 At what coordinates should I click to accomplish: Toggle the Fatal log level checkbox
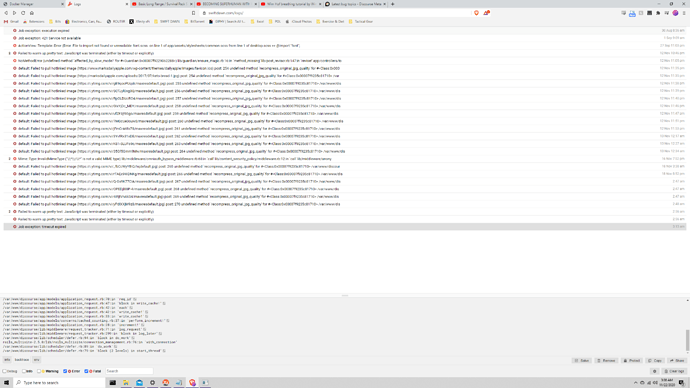point(86,371)
